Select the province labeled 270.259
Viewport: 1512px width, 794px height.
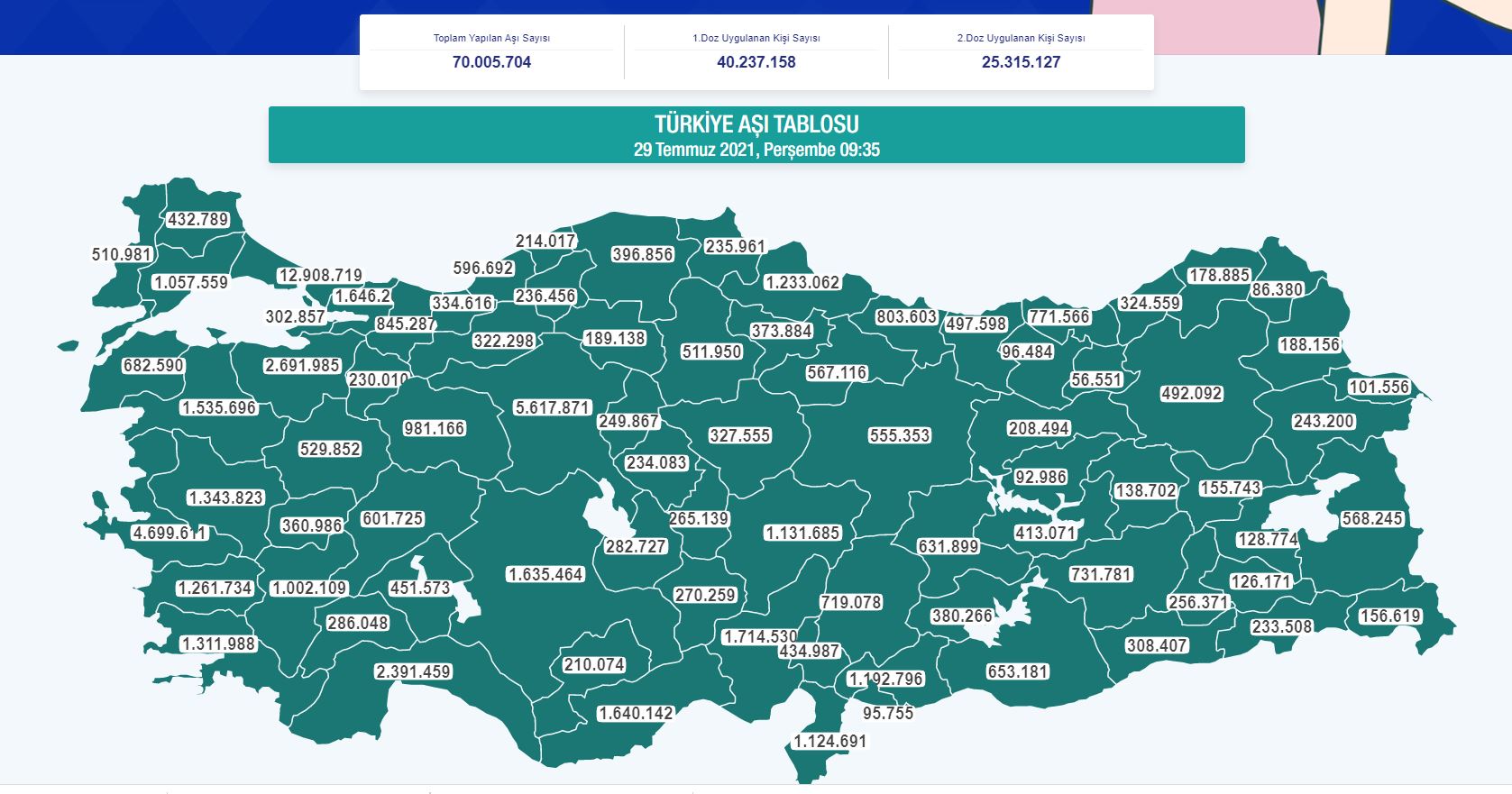(705, 595)
